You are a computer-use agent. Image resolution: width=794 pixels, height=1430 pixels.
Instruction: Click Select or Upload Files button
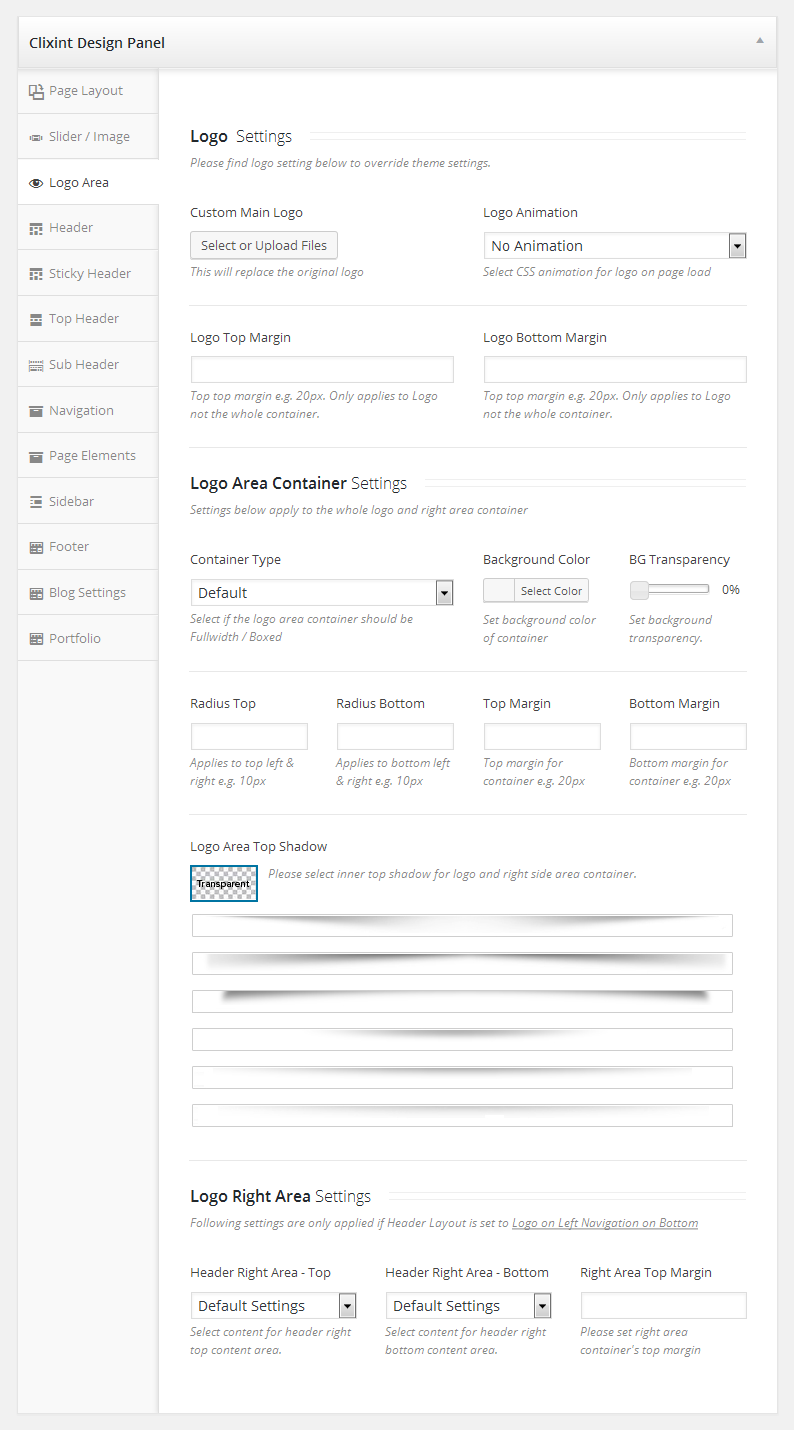click(264, 246)
